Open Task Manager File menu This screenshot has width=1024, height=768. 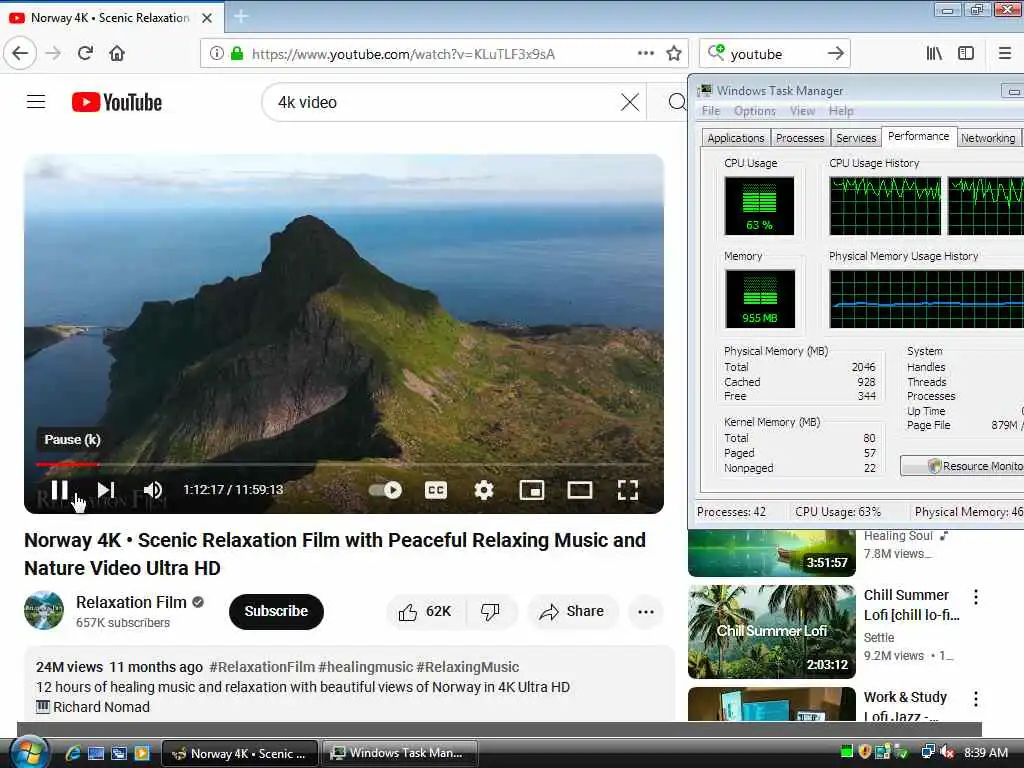711,111
